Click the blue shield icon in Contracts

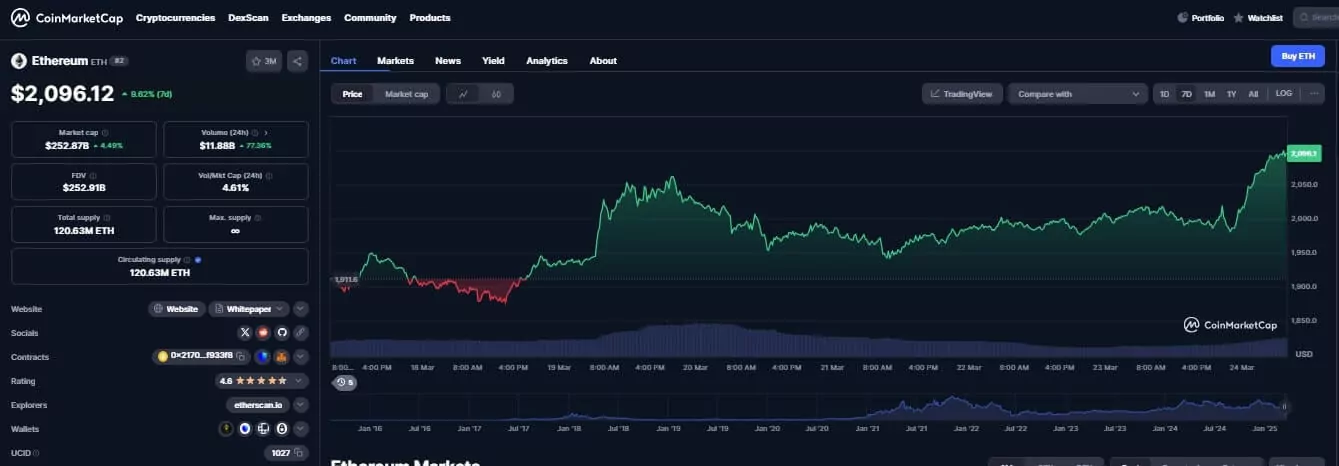[x=263, y=356]
